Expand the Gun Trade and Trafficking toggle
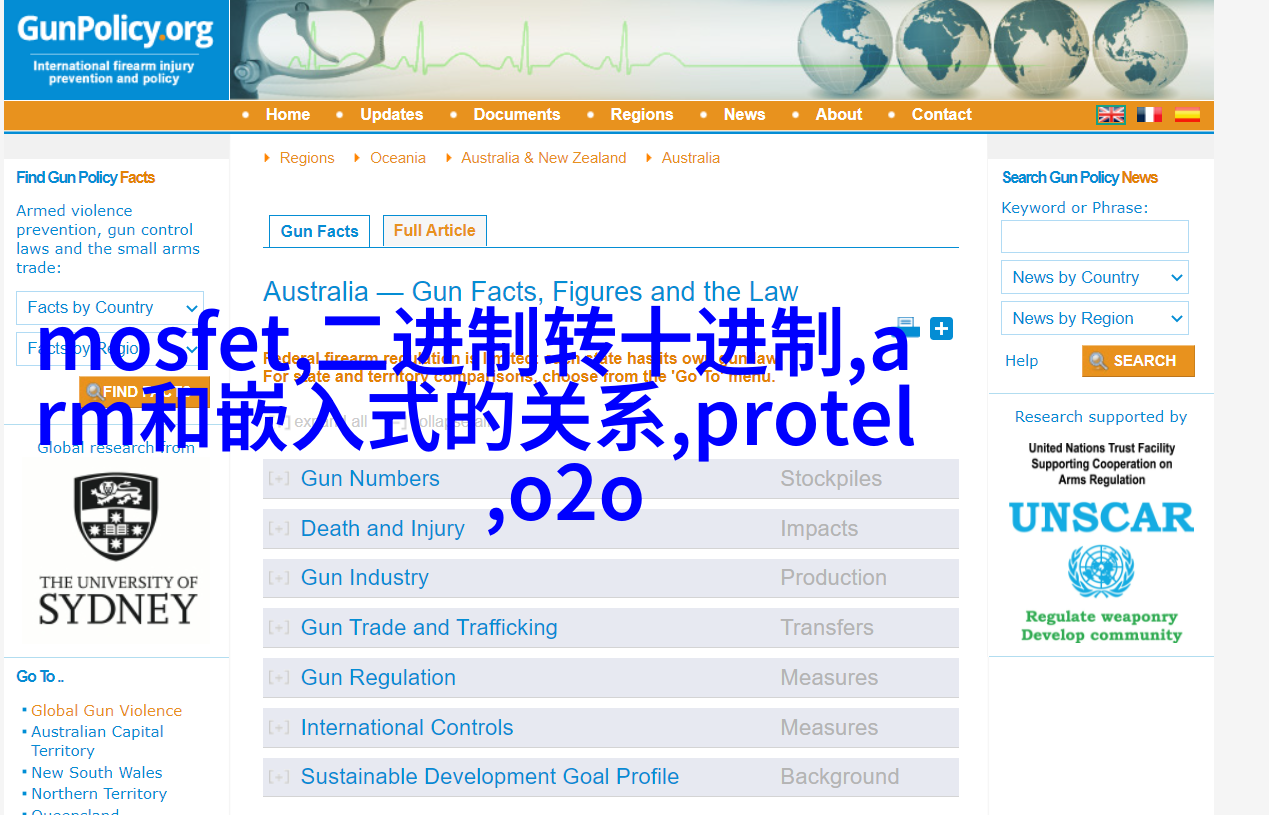The image size is (1269, 815). point(279,628)
